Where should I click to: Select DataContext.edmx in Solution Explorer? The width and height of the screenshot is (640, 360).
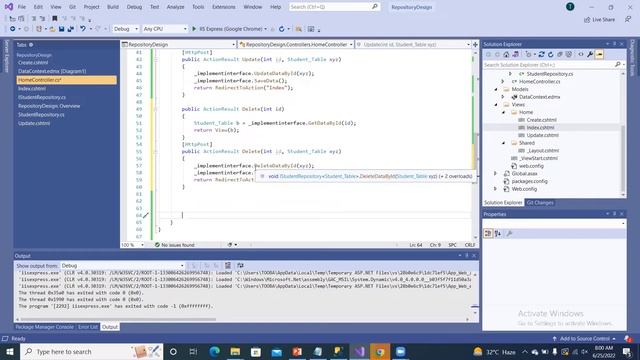point(539,97)
